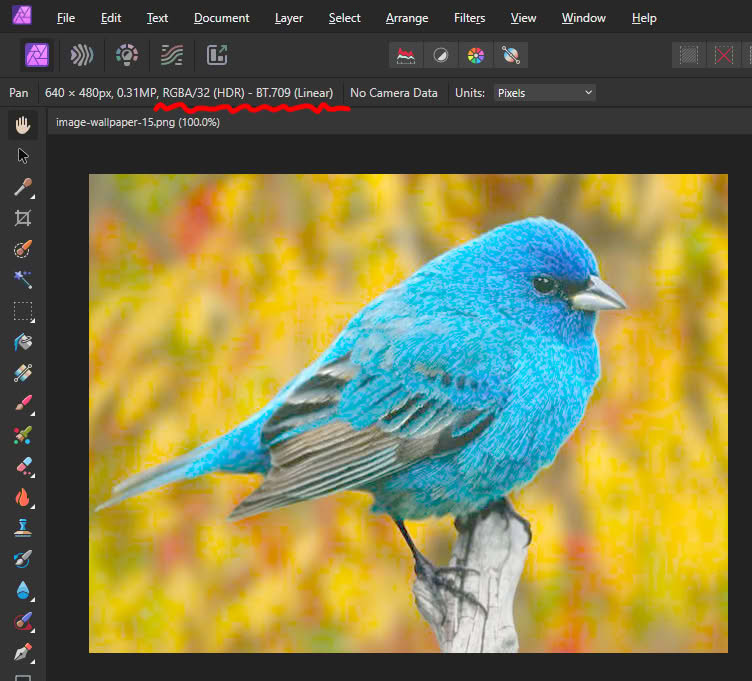The height and width of the screenshot is (681, 752).
Task: Pick the Color Picker eyedropper tool
Action: click(23, 187)
